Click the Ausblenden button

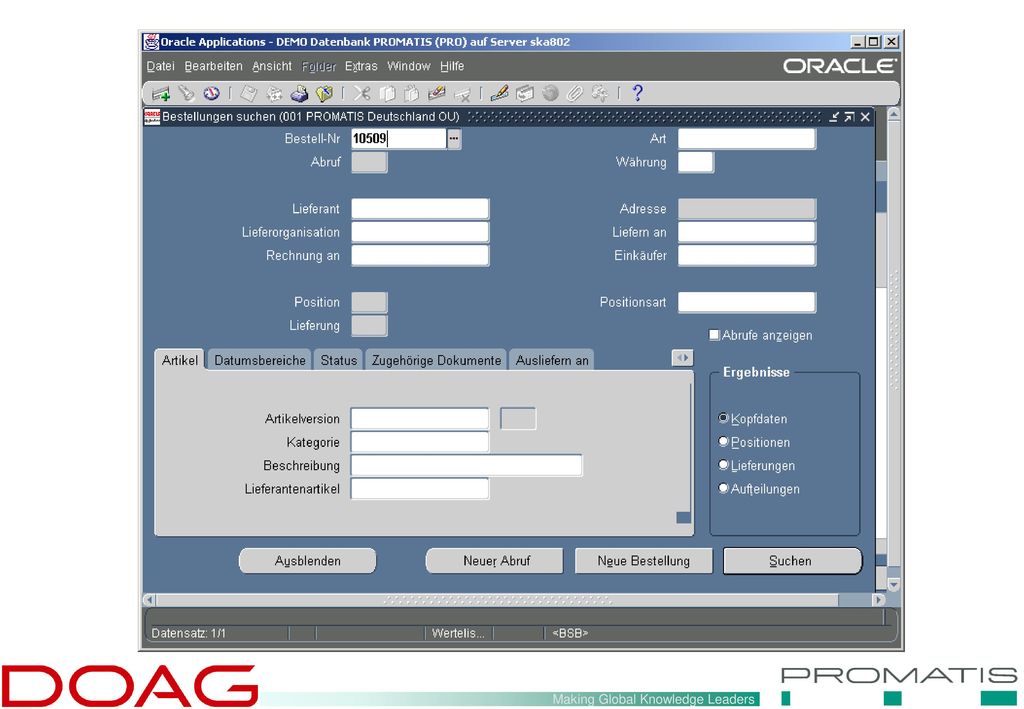pyautogui.click(x=308, y=561)
